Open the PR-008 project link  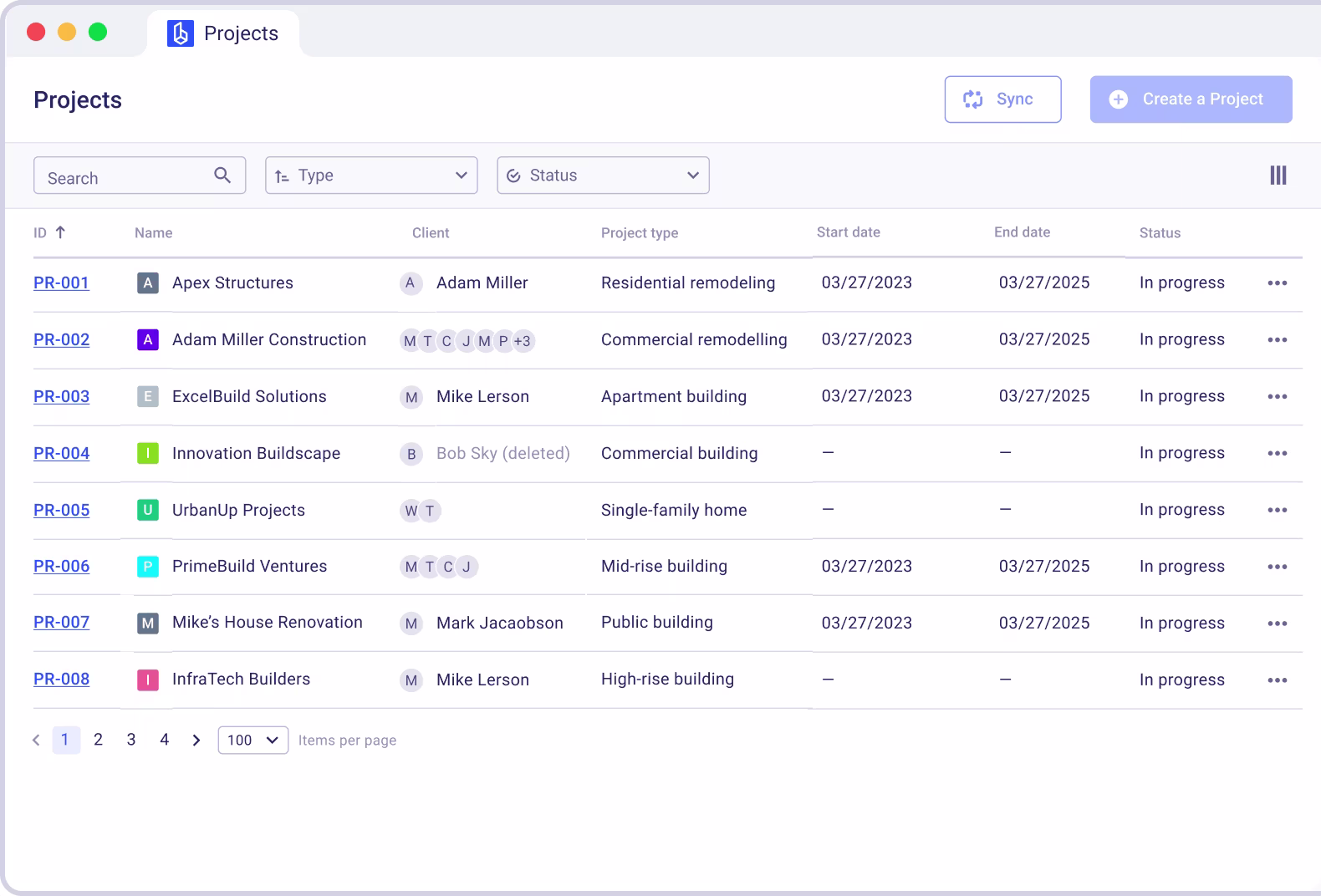[61, 679]
